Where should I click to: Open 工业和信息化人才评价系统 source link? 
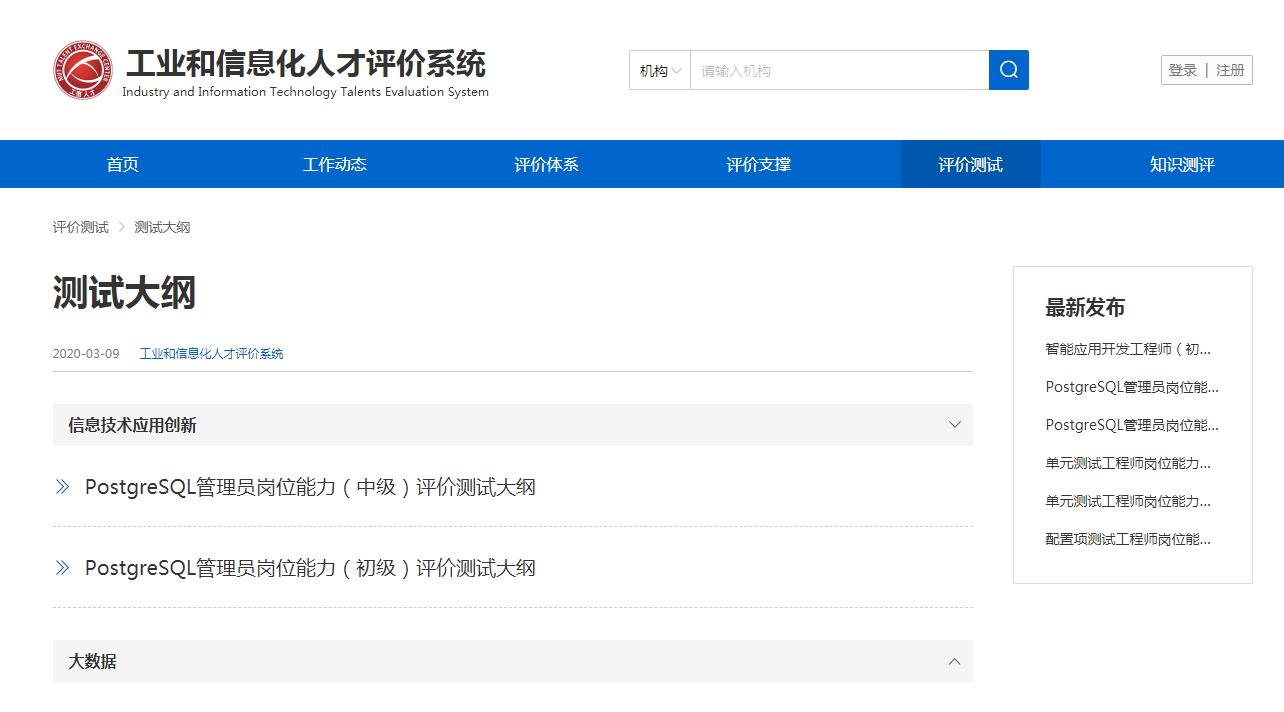click(x=212, y=354)
